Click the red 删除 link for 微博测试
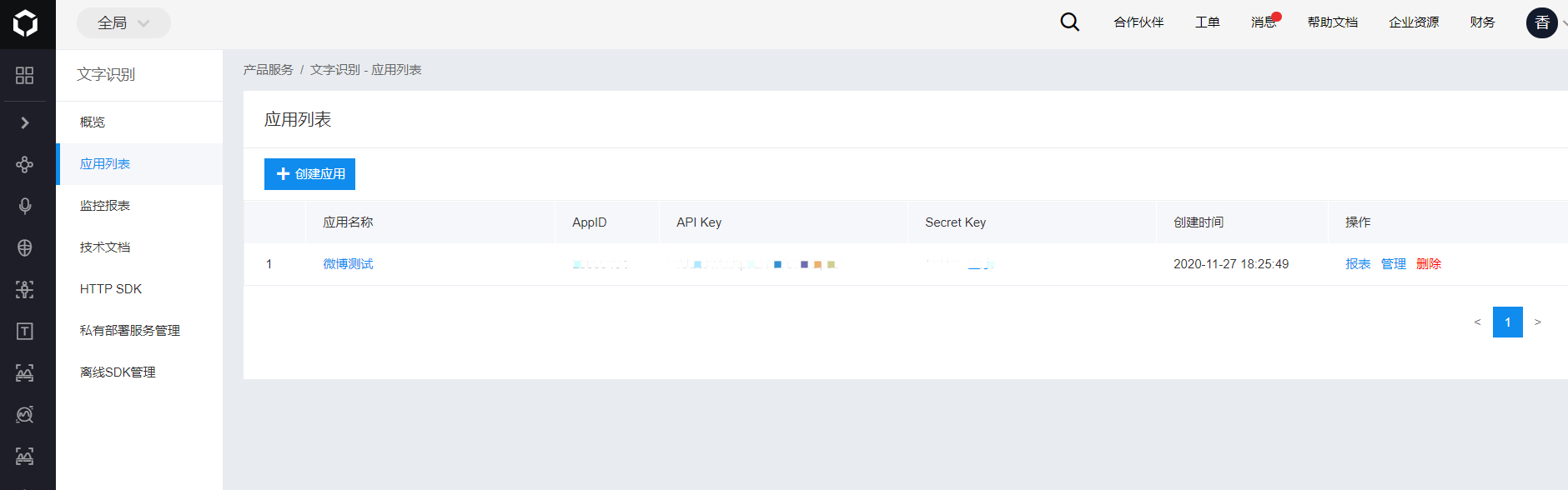 click(x=1428, y=264)
